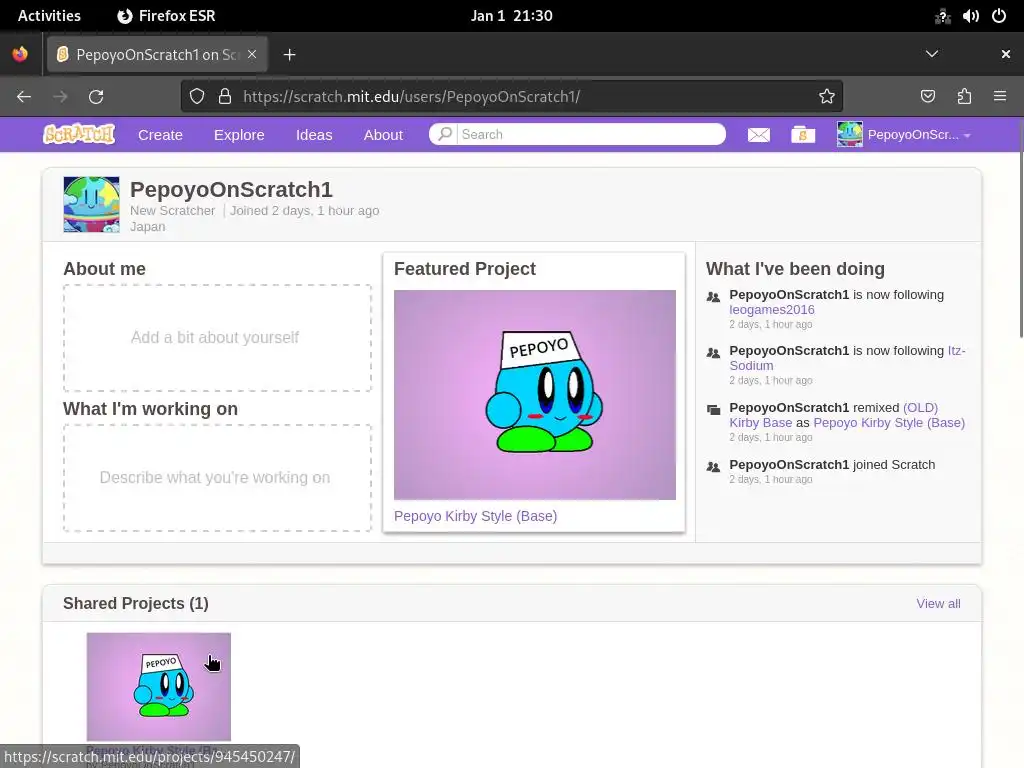Go back with the browser back arrow
Image resolution: width=1024 pixels, height=768 pixels.
24,97
